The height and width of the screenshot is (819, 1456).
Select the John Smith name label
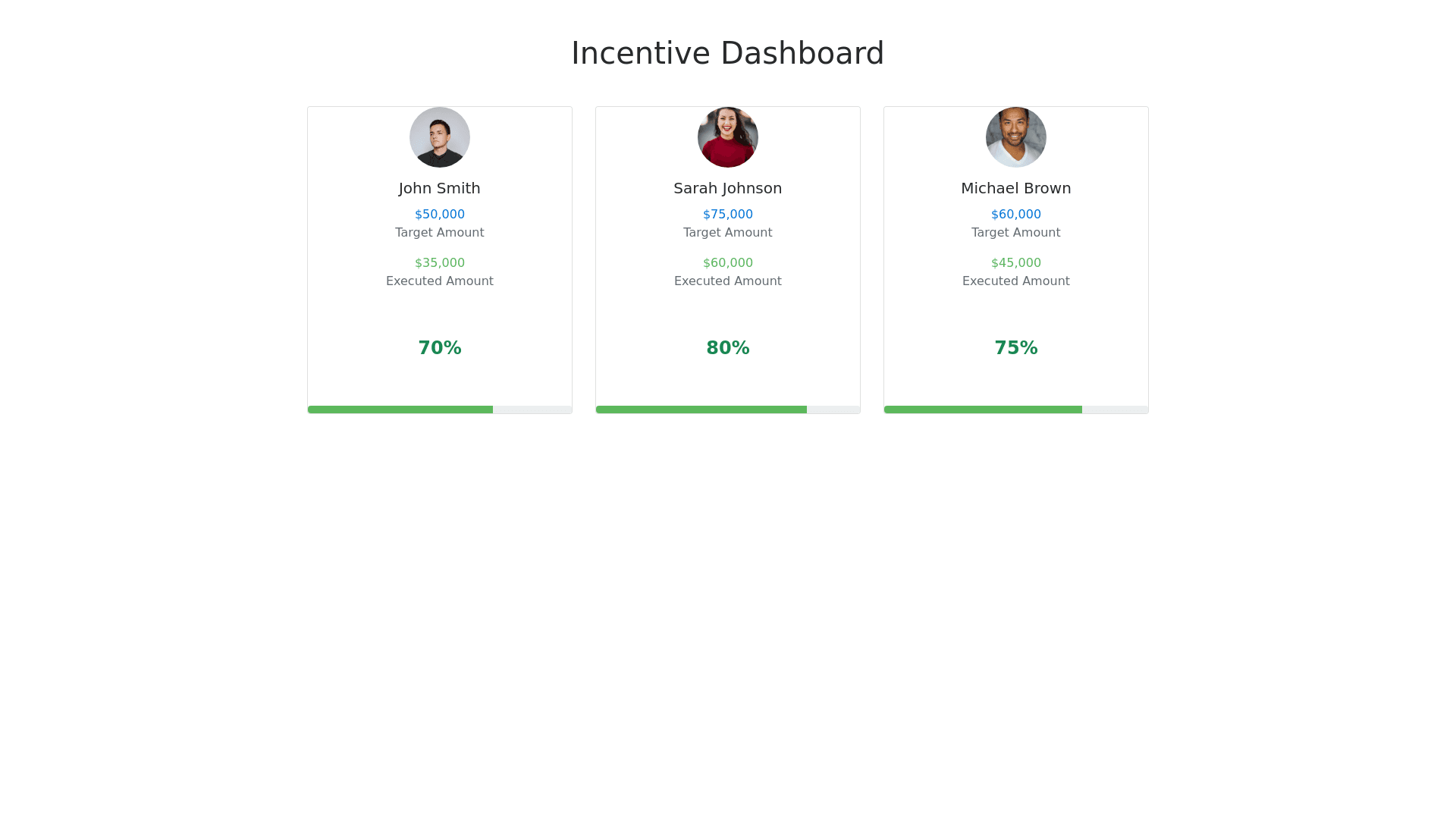click(440, 188)
